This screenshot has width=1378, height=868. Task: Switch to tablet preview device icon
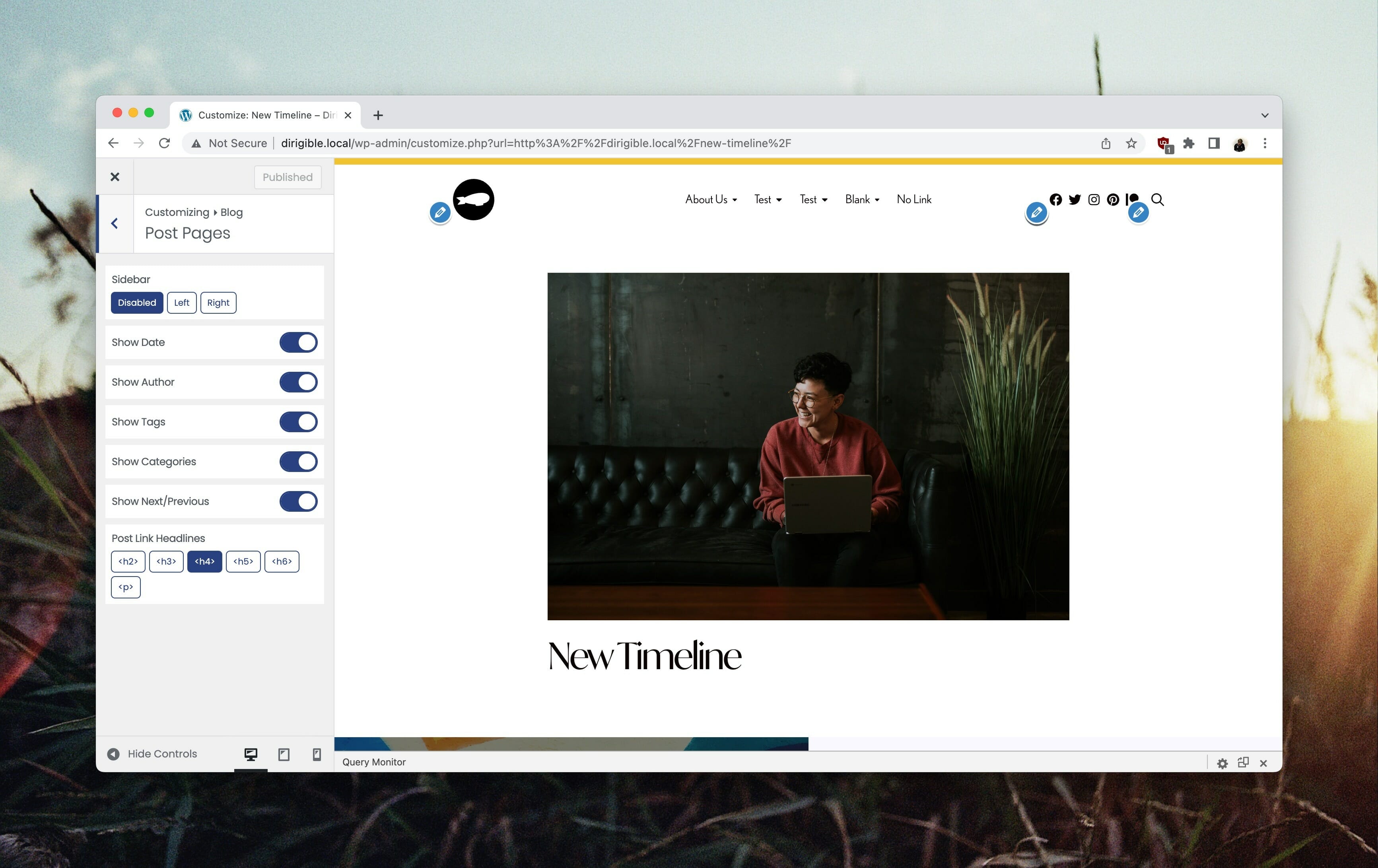point(284,754)
